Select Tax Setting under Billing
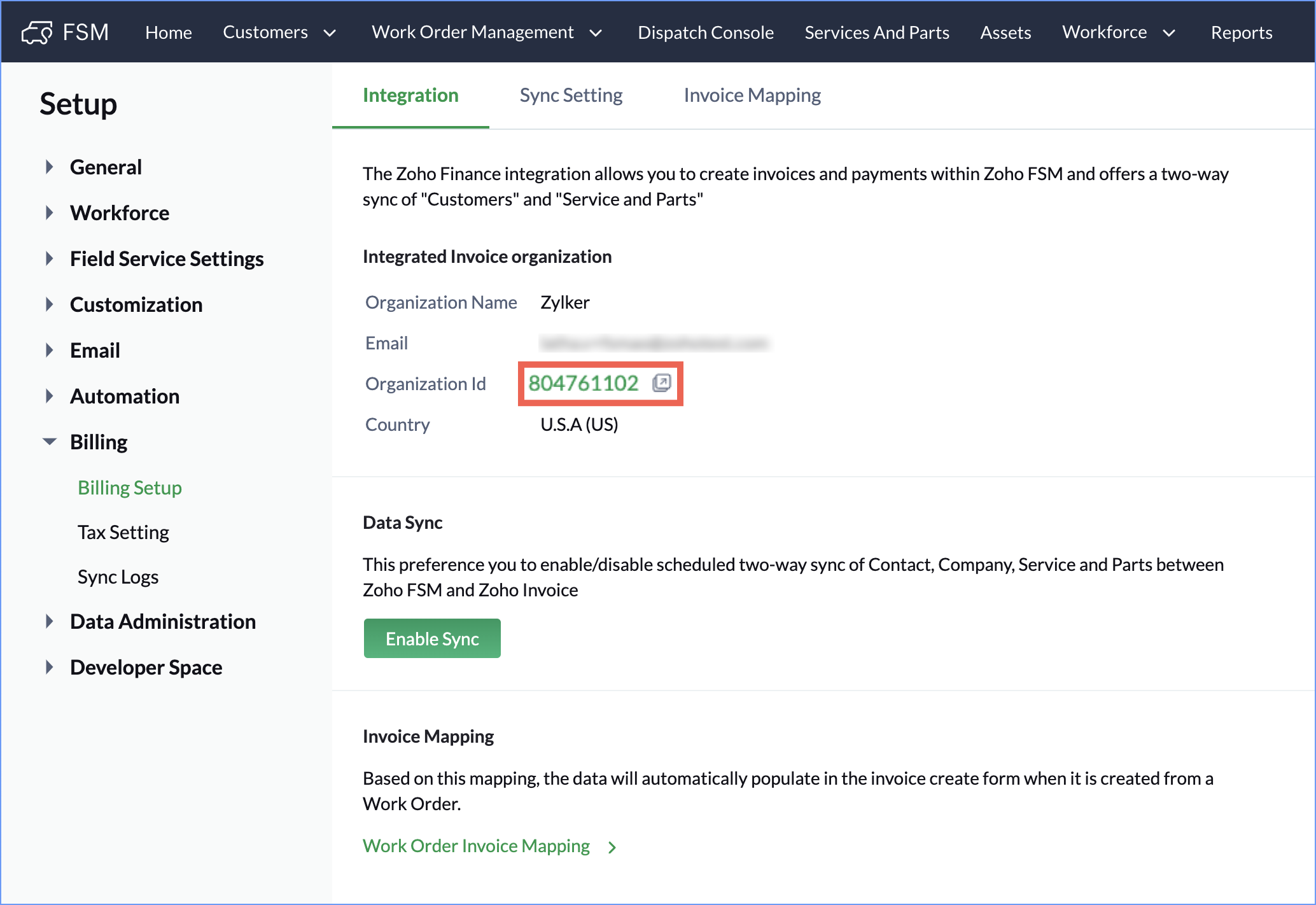The image size is (1316, 905). [123, 532]
